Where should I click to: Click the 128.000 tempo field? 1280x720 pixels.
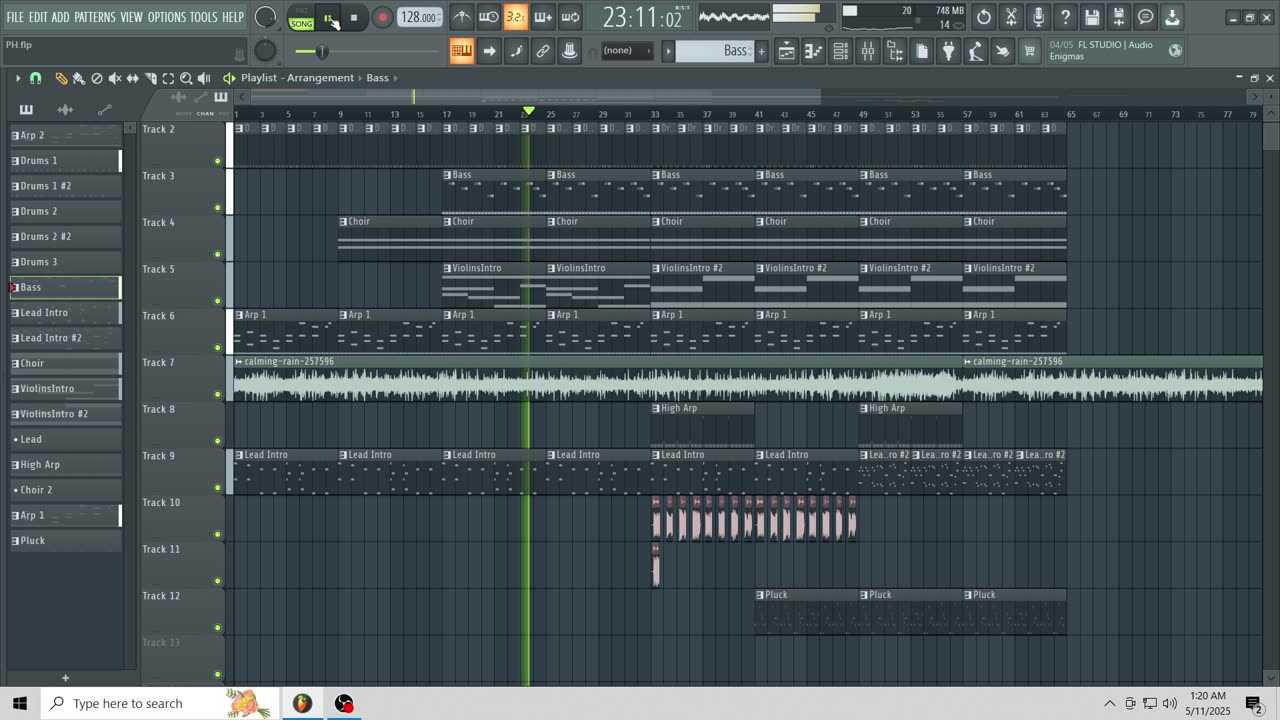[420, 17]
